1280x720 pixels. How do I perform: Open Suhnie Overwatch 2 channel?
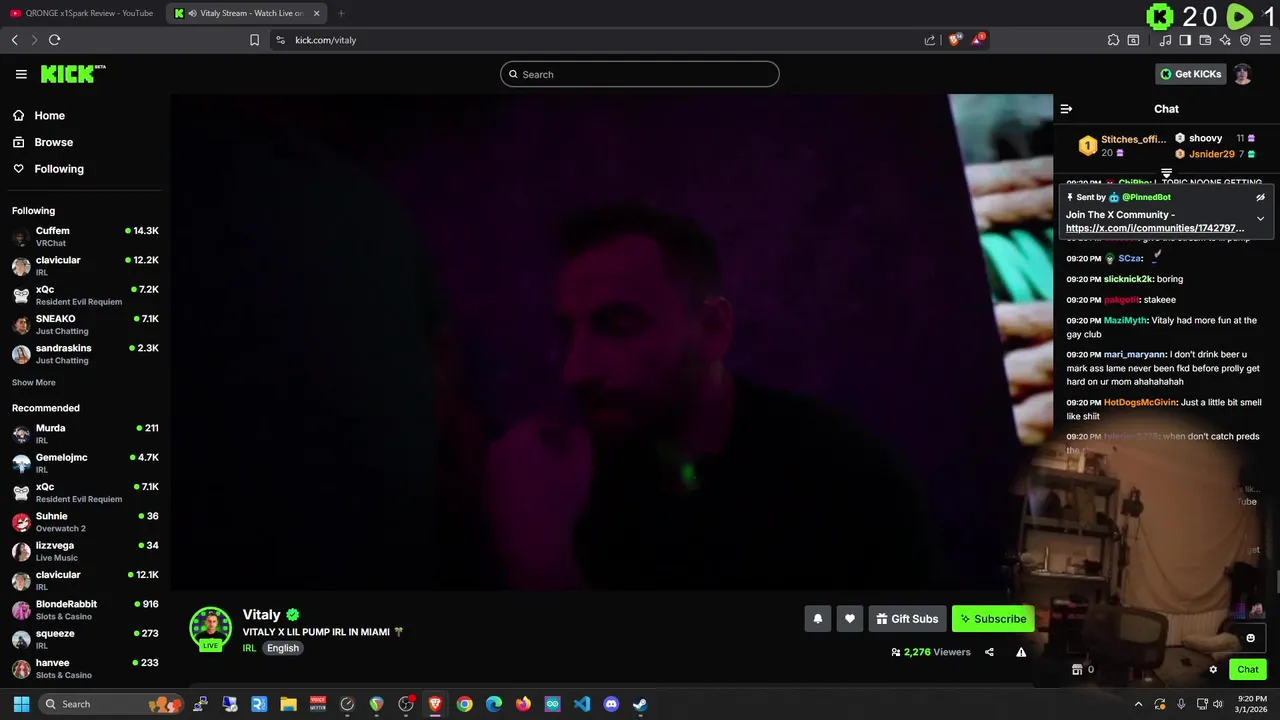coord(84,522)
